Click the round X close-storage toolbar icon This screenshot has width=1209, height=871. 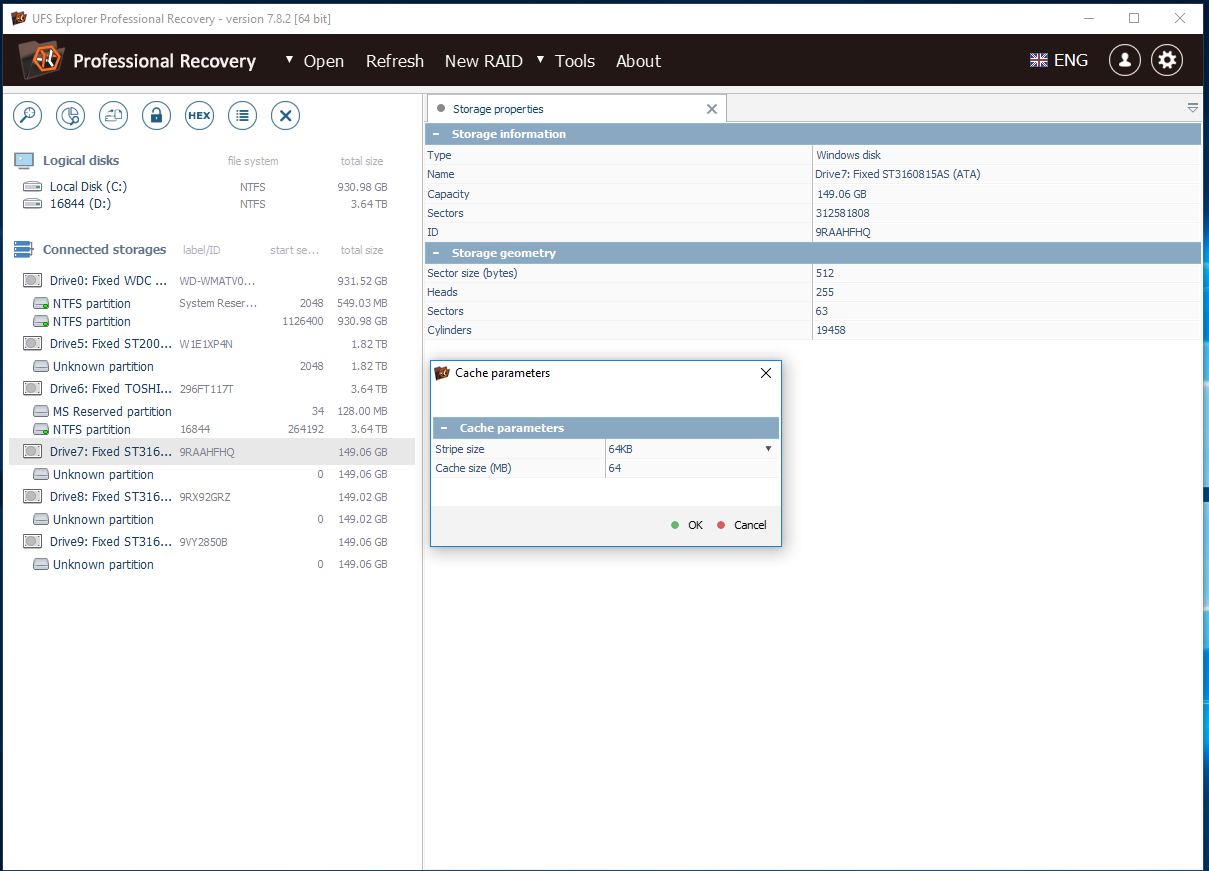pyautogui.click(x=285, y=116)
